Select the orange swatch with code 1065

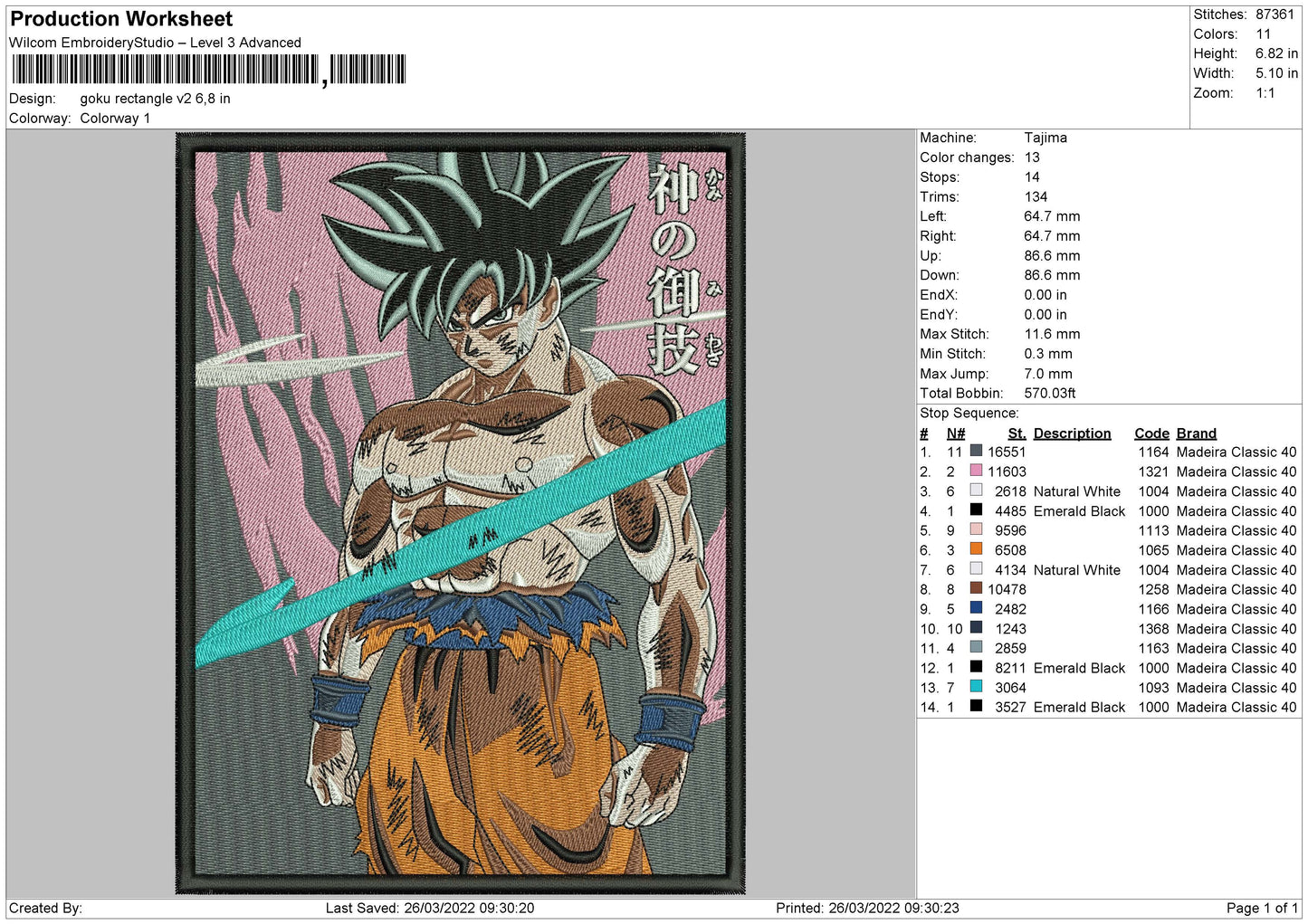point(976,549)
